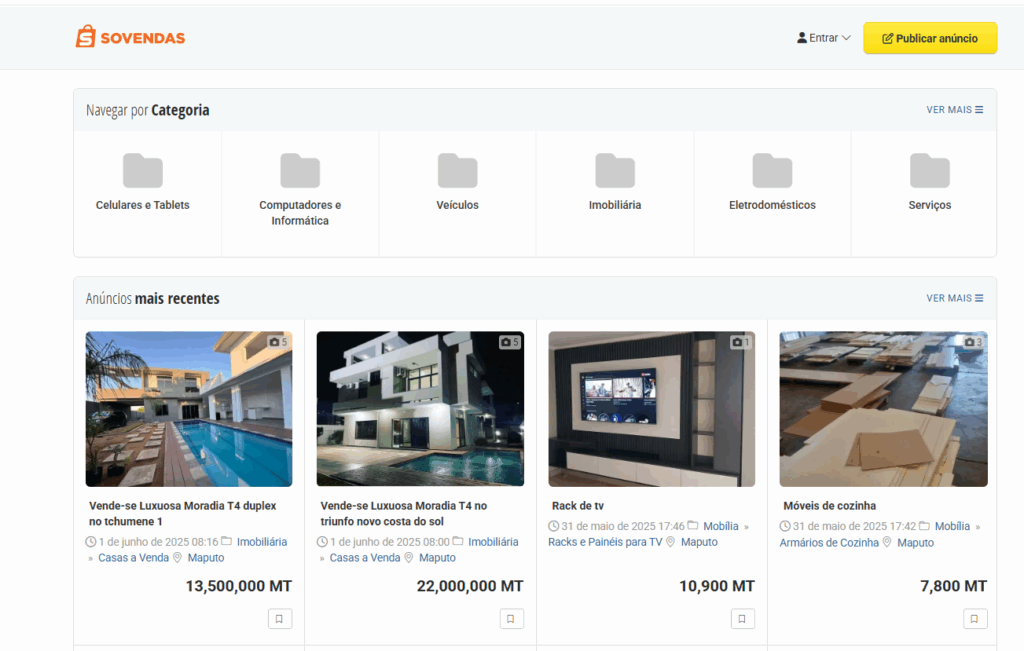Toggle bookmark on Rack de tv listing
1024x651 pixels.
coord(742,619)
